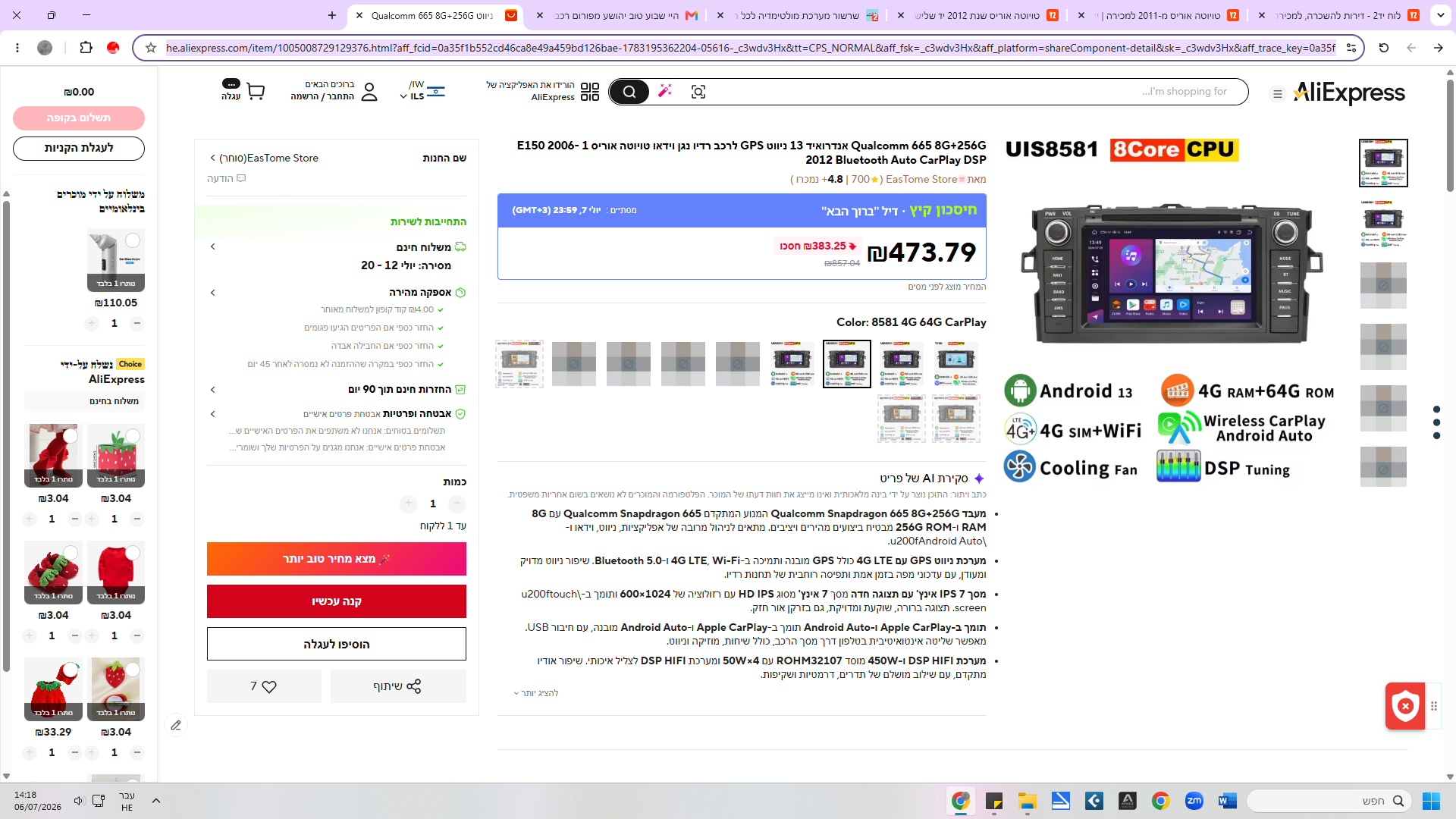Click the red shield security widget
1456x819 pixels.
[x=1405, y=706]
